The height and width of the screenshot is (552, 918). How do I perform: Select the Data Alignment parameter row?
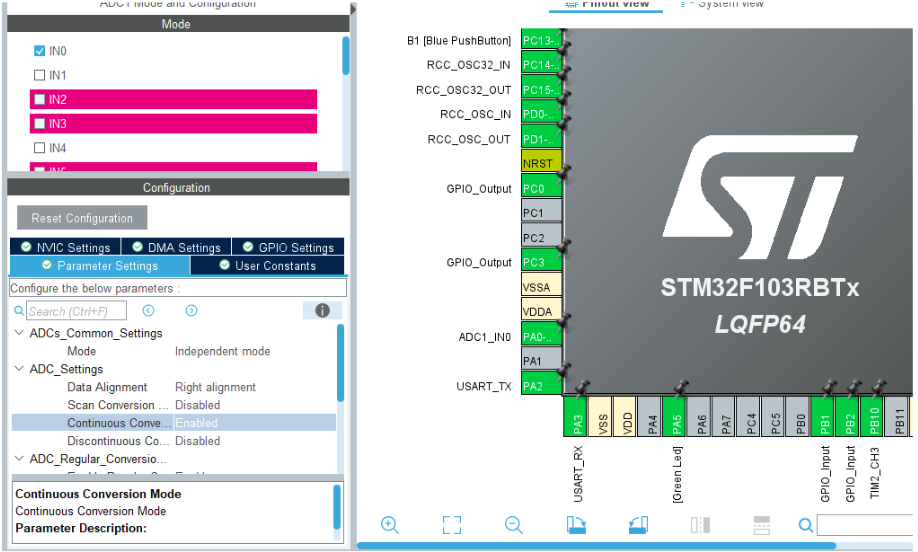coord(174,387)
